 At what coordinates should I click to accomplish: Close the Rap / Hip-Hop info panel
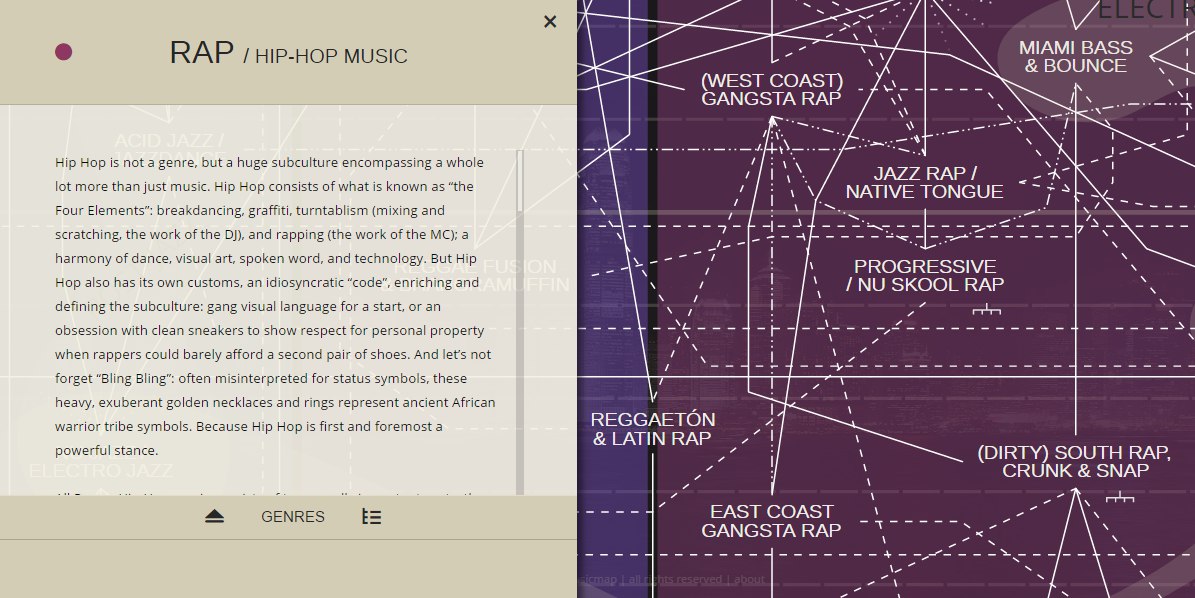point(550,22)
